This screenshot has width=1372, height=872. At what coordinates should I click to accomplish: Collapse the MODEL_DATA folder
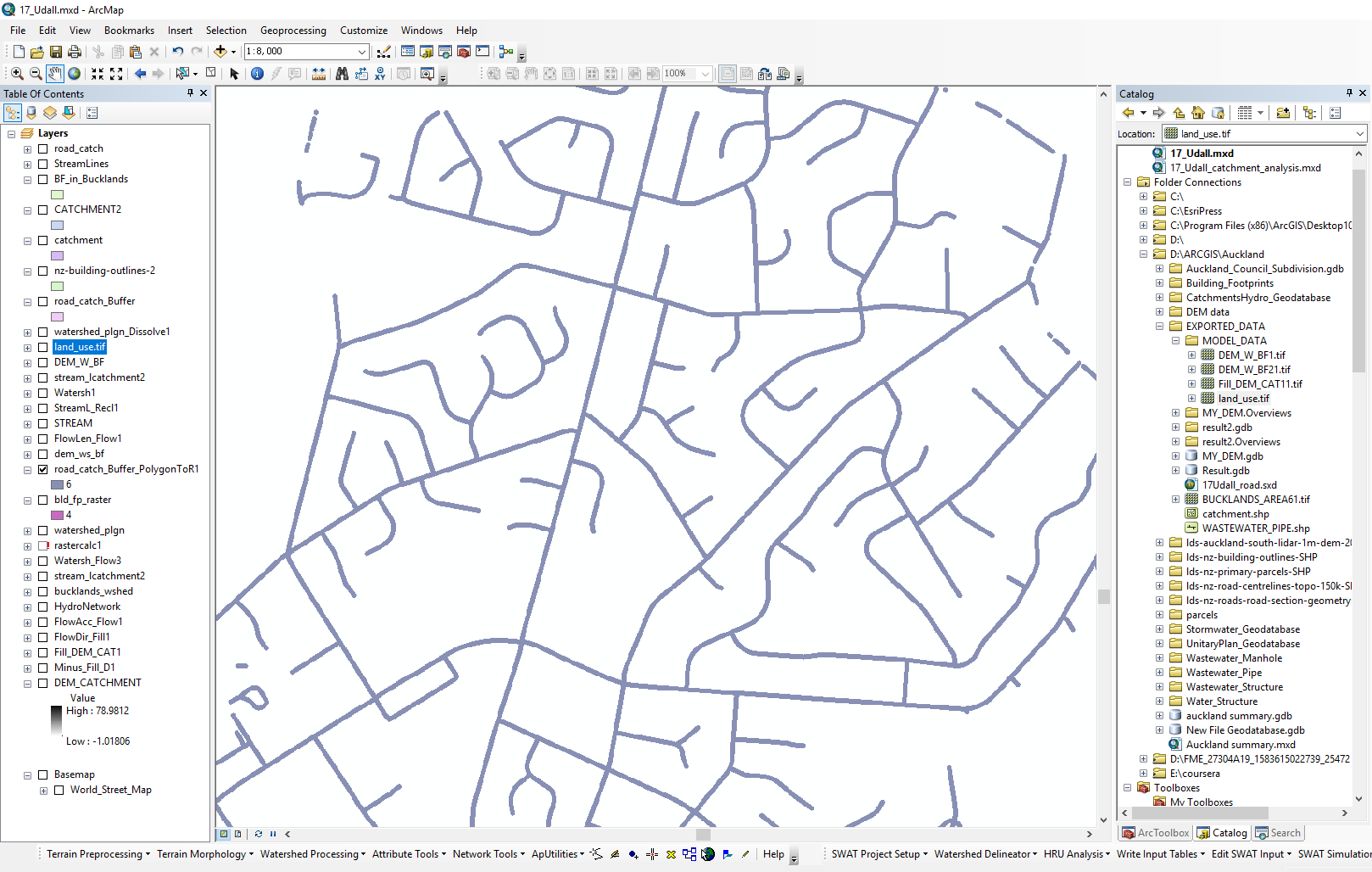pos(1175,341)
